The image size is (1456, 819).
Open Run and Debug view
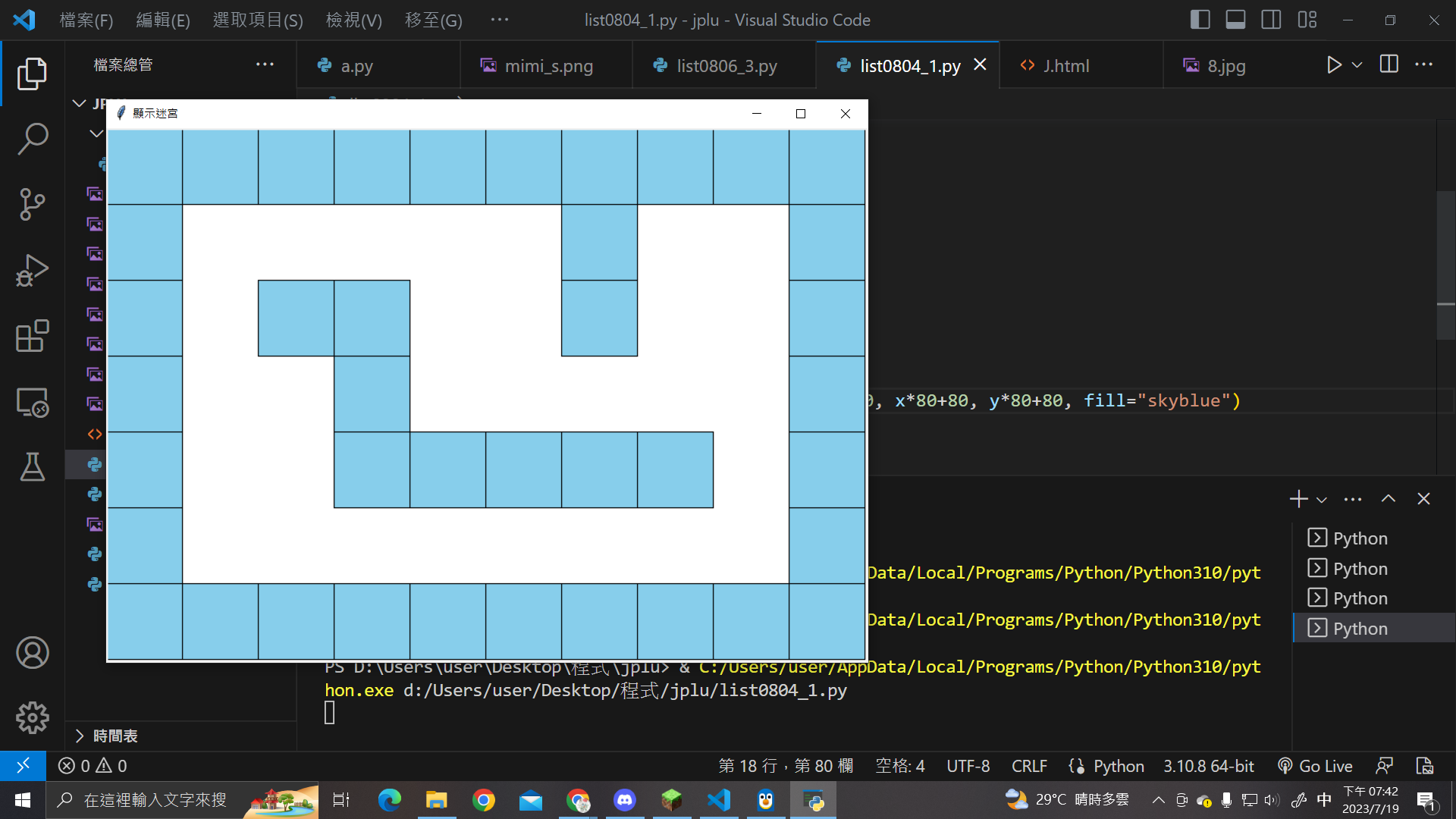point(33,270)
